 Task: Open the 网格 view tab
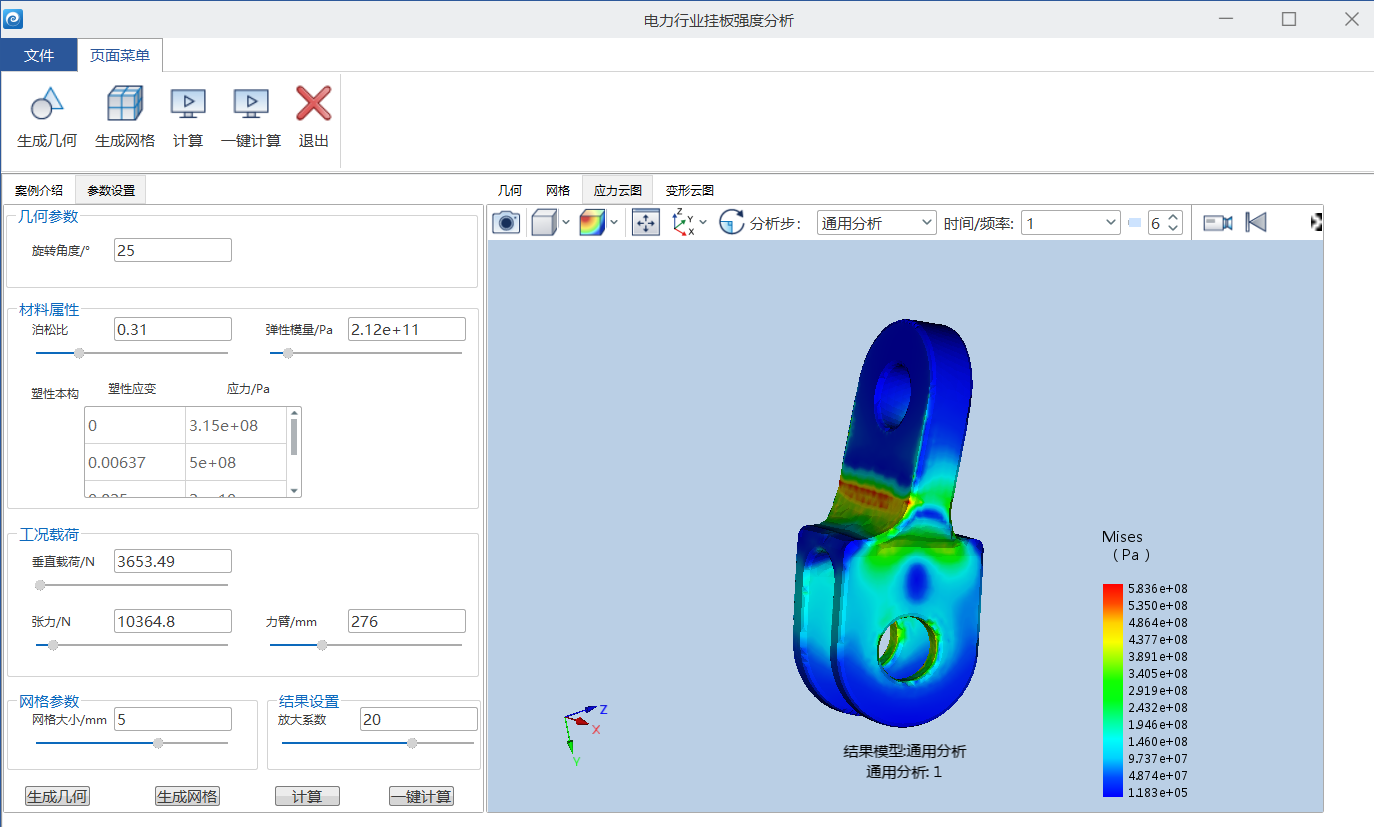coord(558,190)
